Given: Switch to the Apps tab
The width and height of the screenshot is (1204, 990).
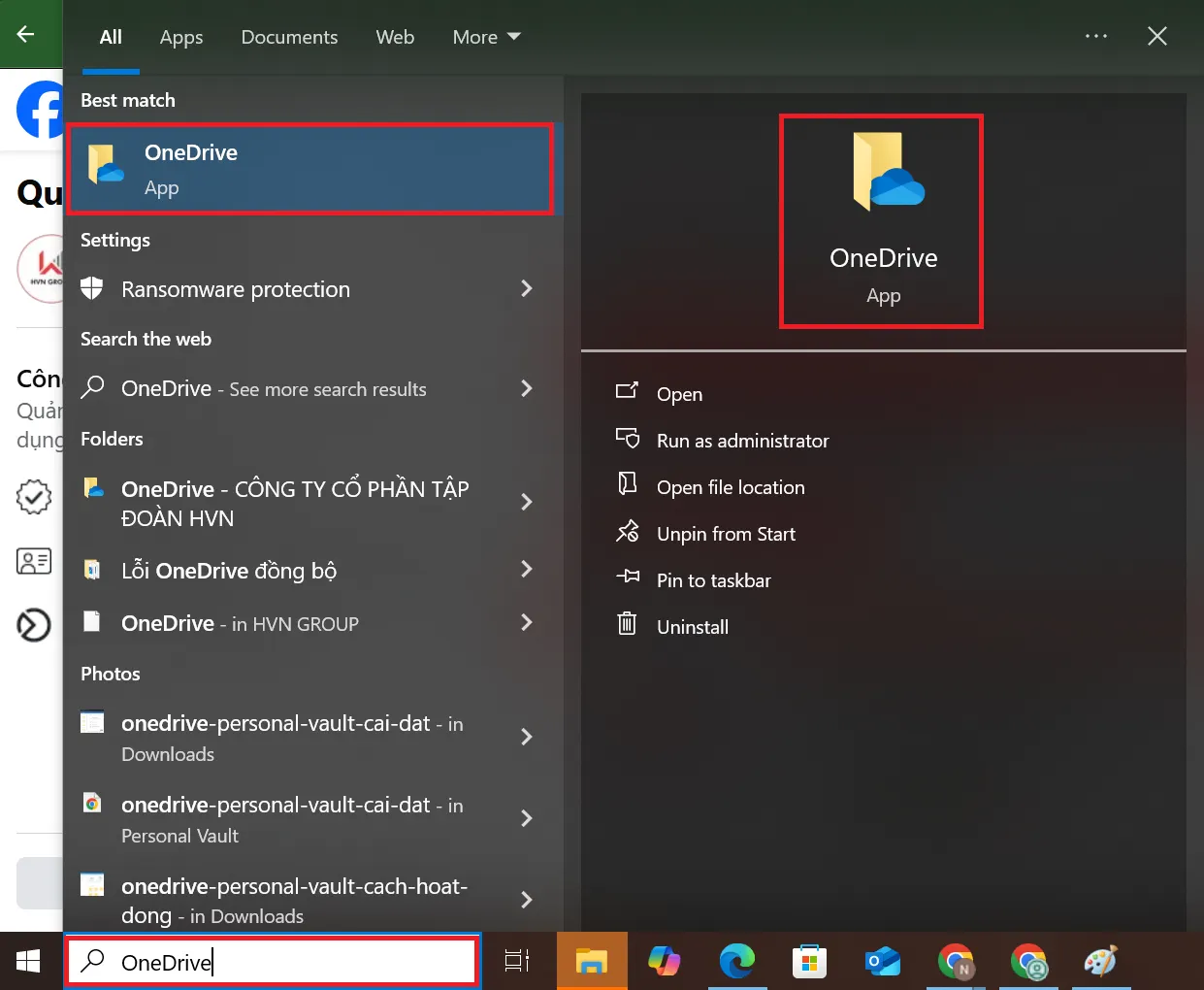Looking at the screenshot, I should (181, 37).
